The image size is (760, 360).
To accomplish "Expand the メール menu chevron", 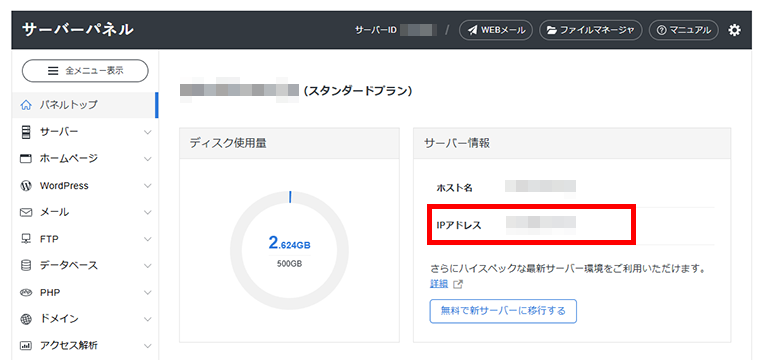I will 148,212.
